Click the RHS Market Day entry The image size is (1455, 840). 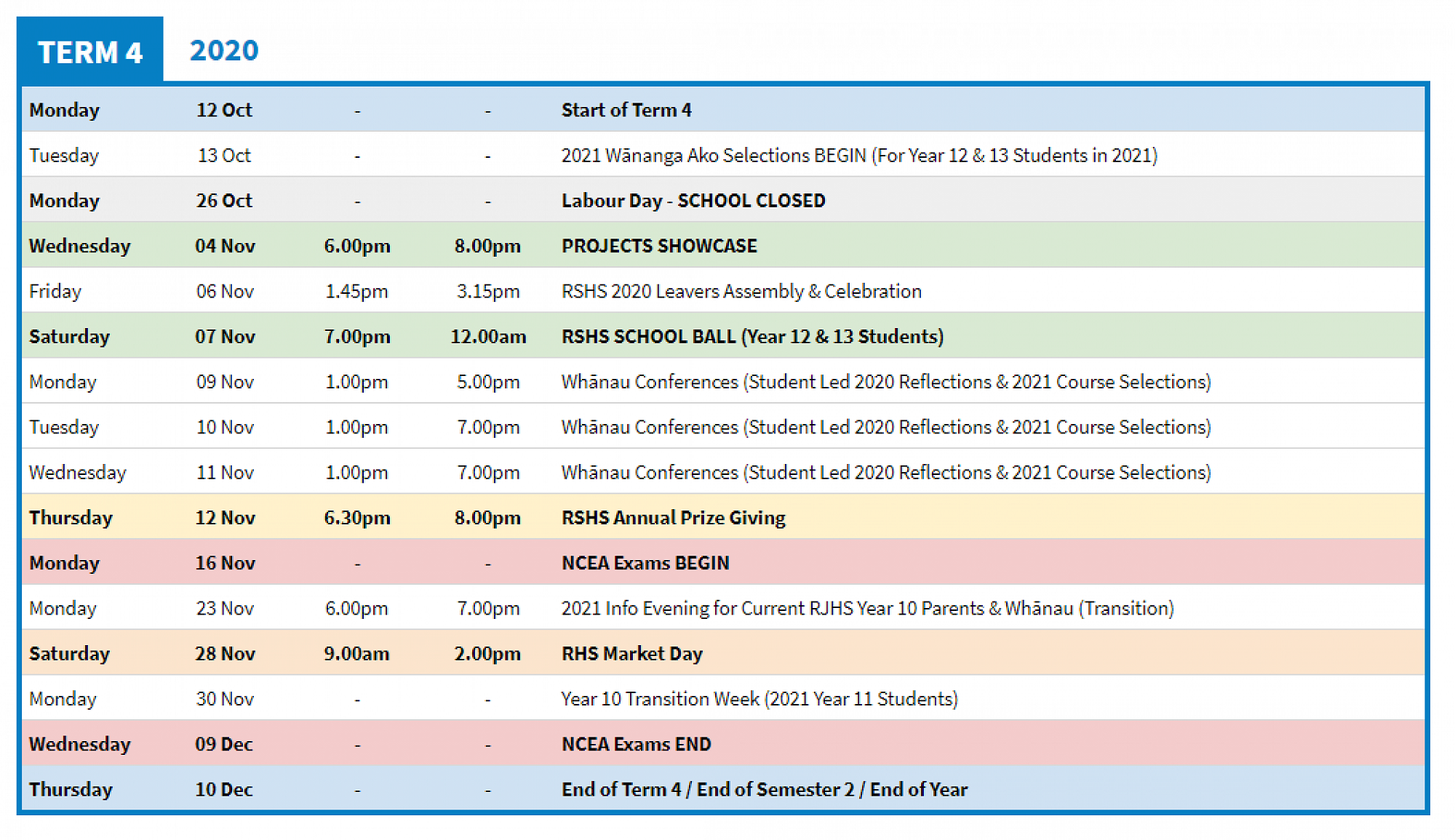click(x=631, y=653)
